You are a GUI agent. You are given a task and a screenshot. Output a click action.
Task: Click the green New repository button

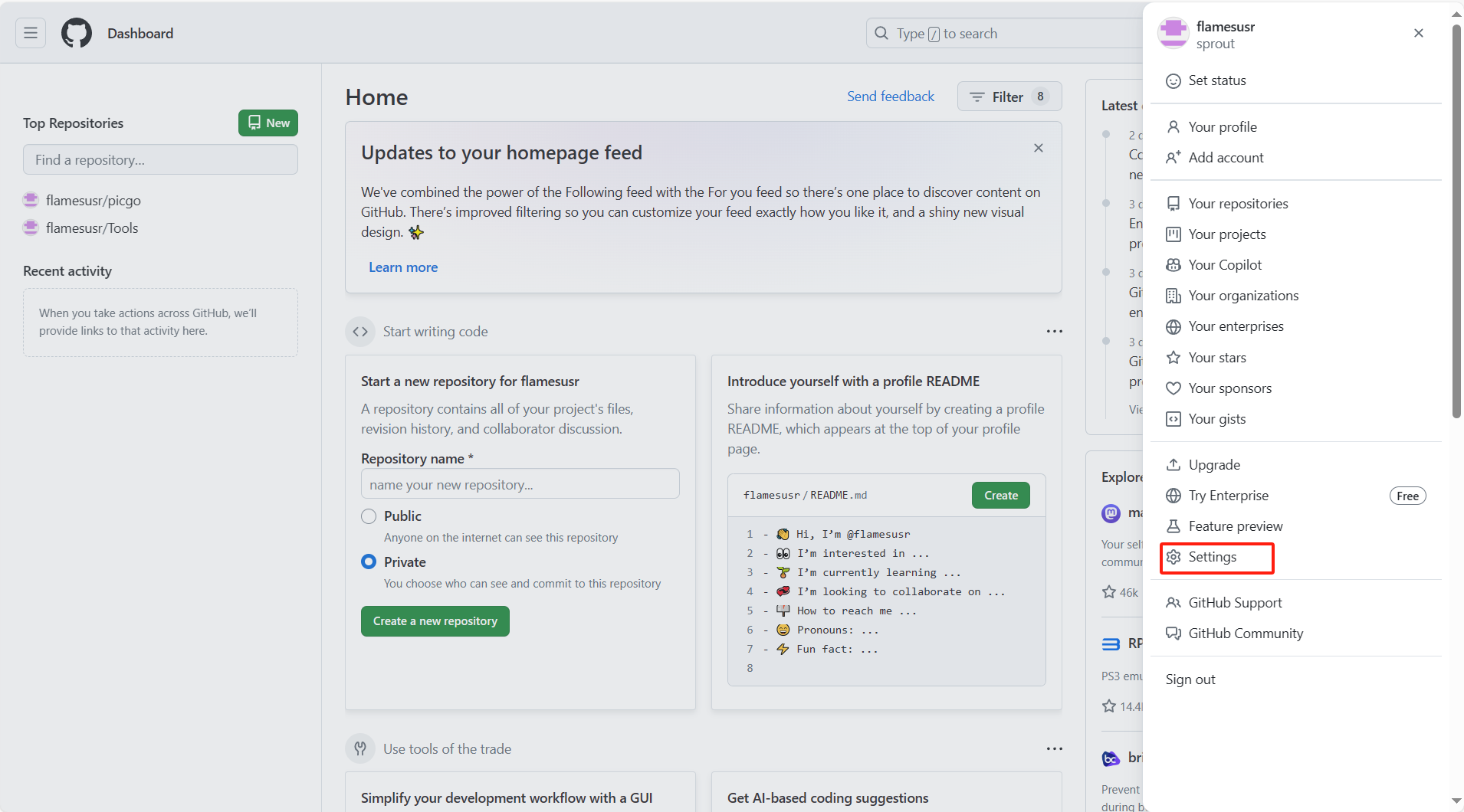click(x=268, y=123)
